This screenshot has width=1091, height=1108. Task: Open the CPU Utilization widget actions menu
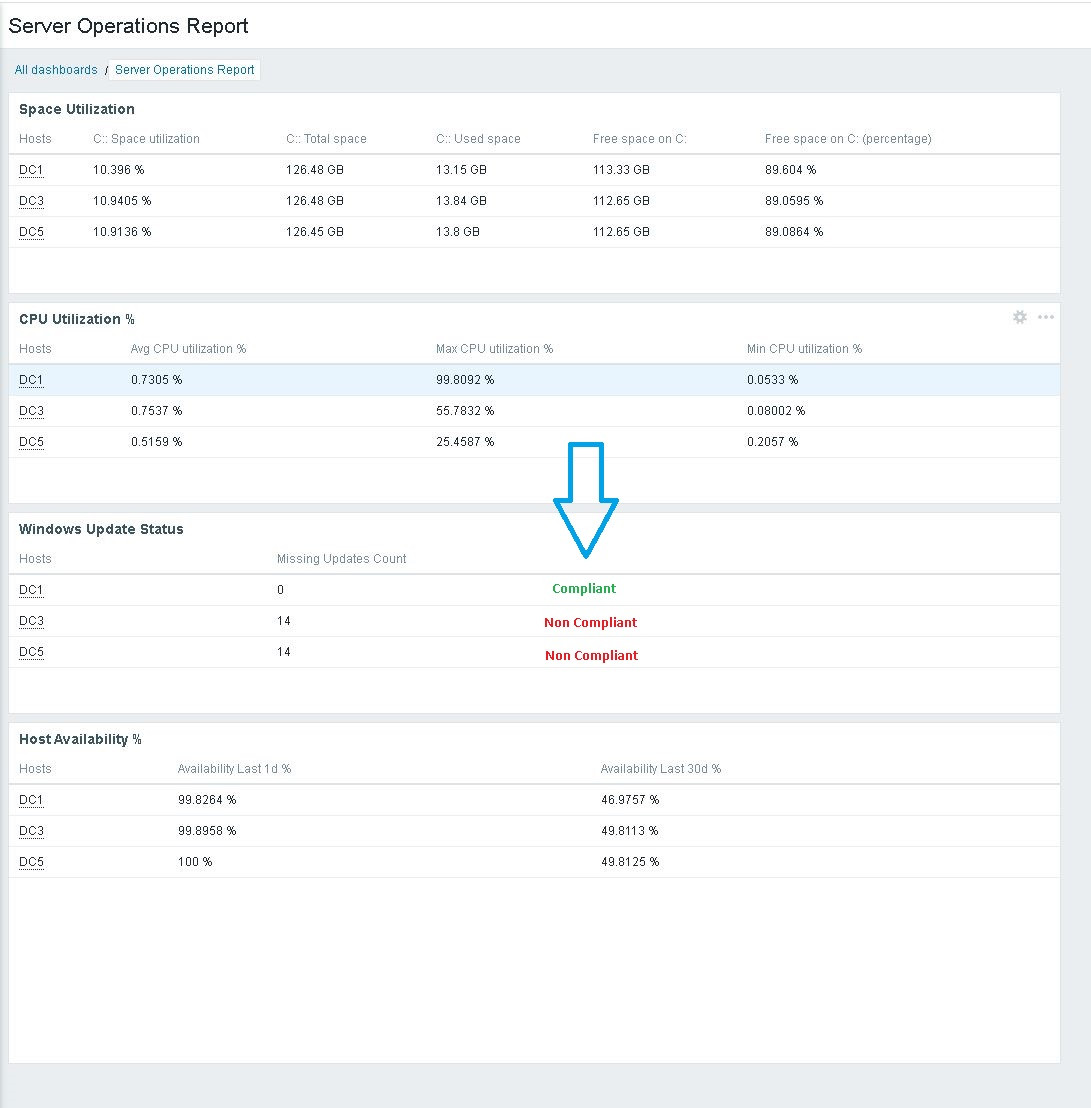1046,317
